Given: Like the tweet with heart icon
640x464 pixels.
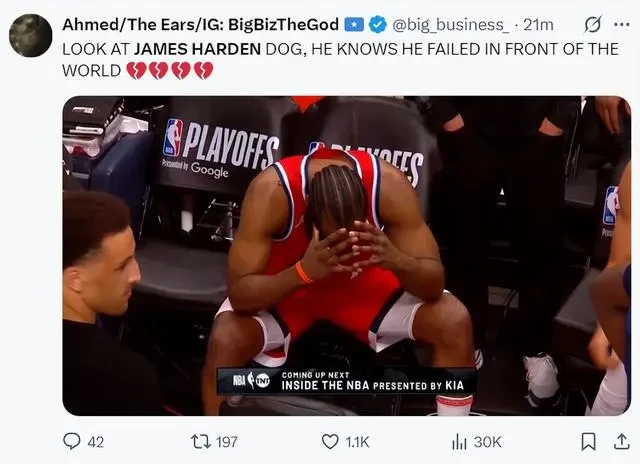Looking at the screenshot, I should pyautogui.click(x=330, y=442).
